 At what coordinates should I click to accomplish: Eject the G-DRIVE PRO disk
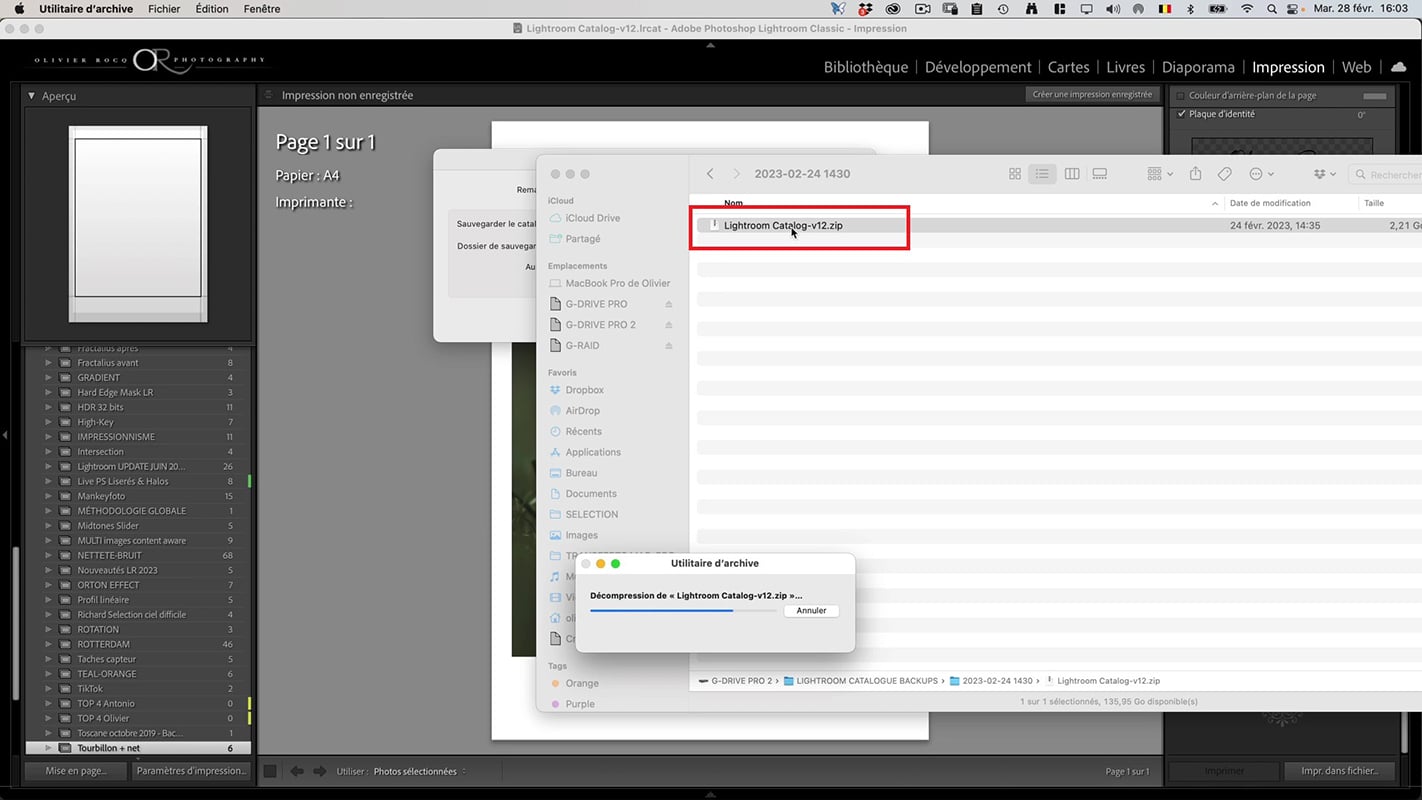click(669, 304)
